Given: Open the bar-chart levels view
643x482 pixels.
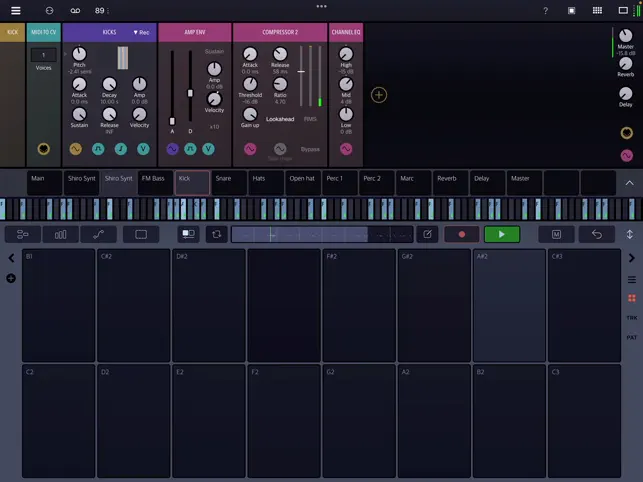Looking at the screenshot, I should pos(61,234).
